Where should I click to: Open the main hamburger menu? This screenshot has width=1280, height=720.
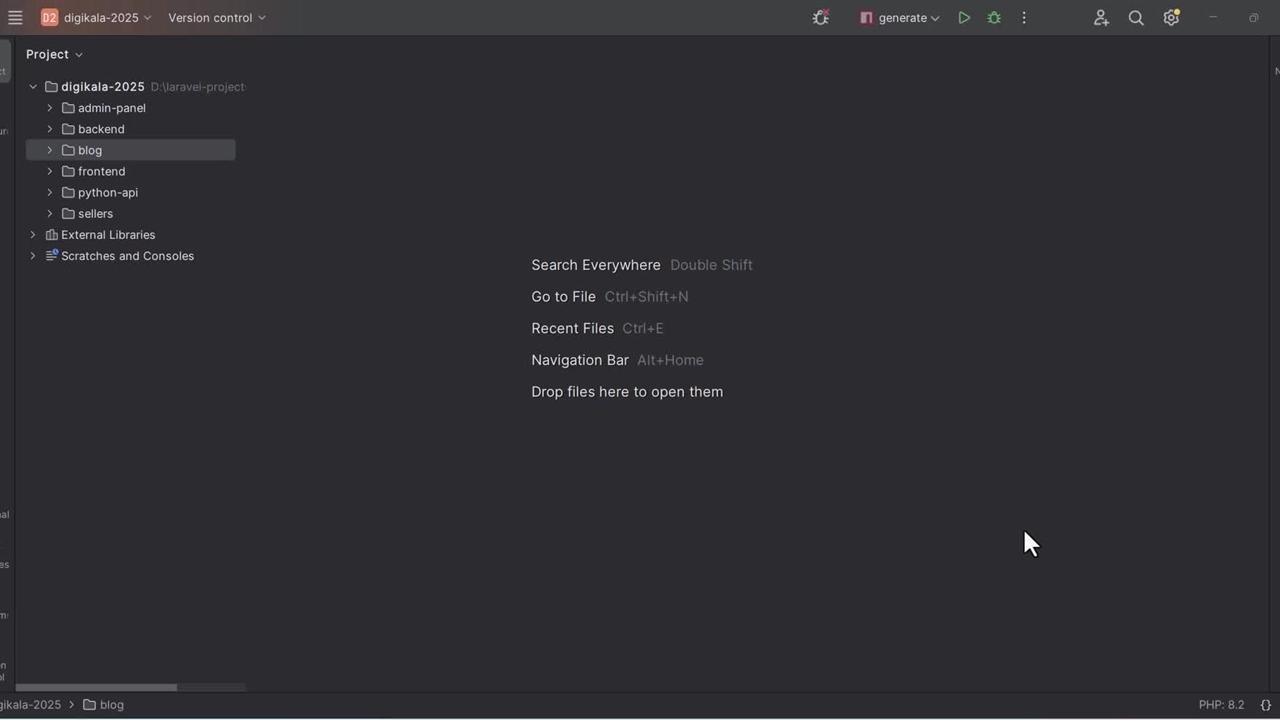click(x=15, y=18)
